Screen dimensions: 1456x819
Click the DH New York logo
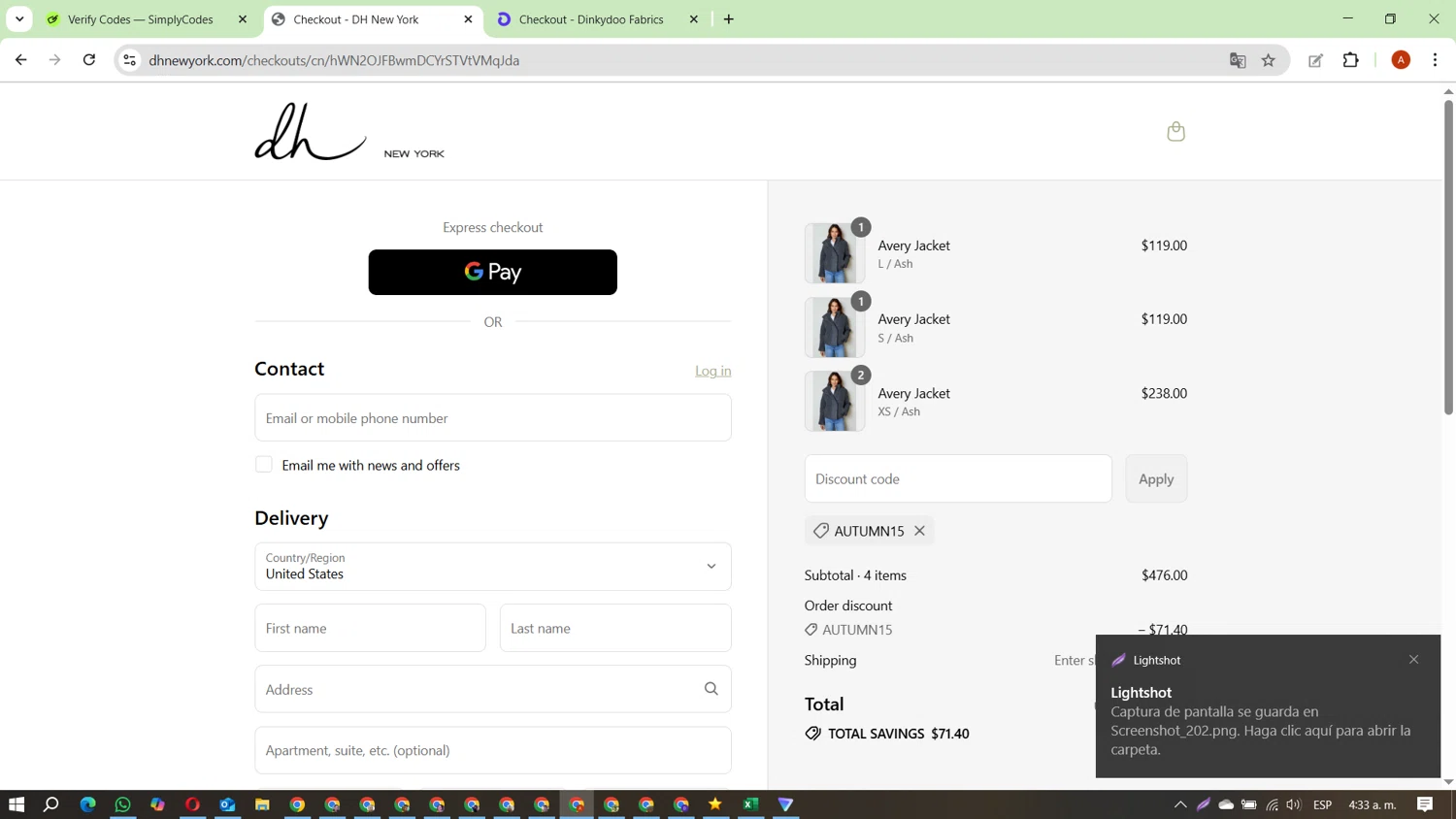coord(349,132)
